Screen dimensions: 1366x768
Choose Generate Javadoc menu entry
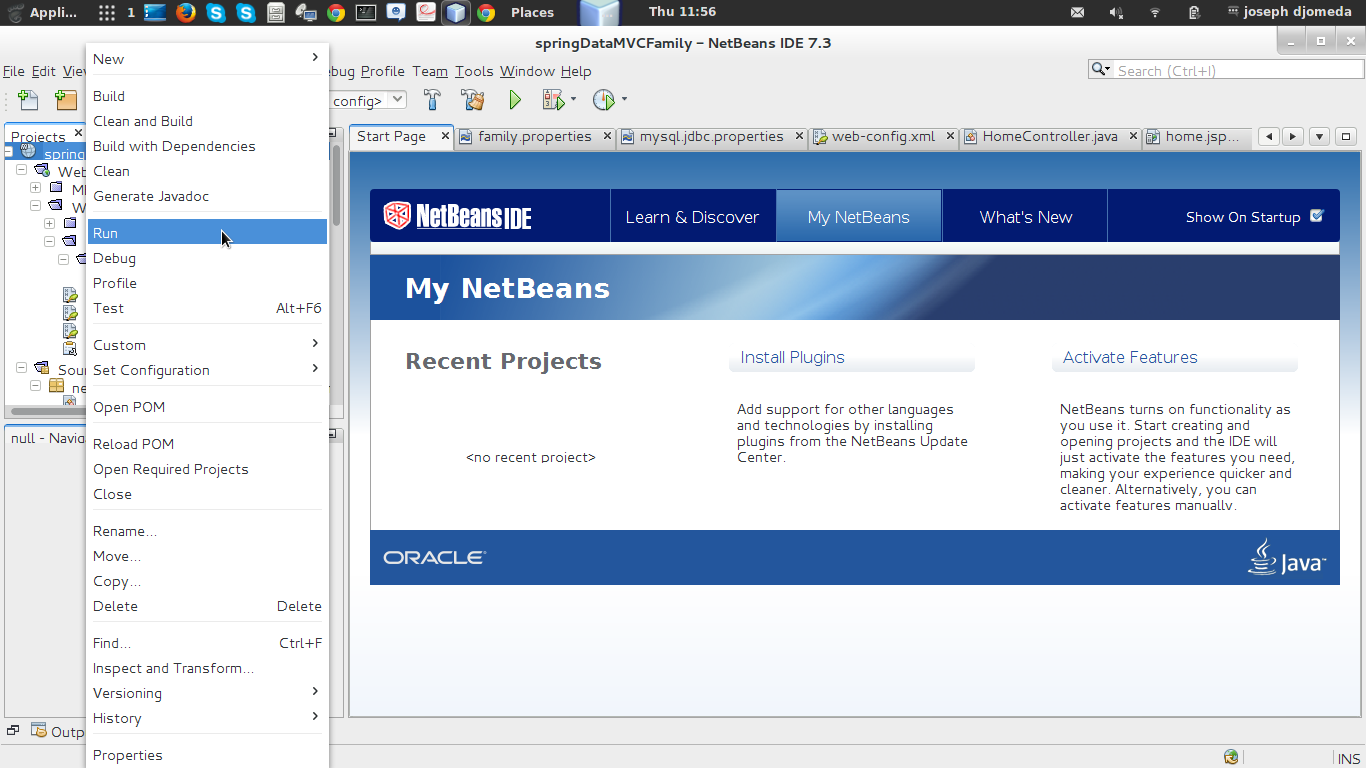207,196
